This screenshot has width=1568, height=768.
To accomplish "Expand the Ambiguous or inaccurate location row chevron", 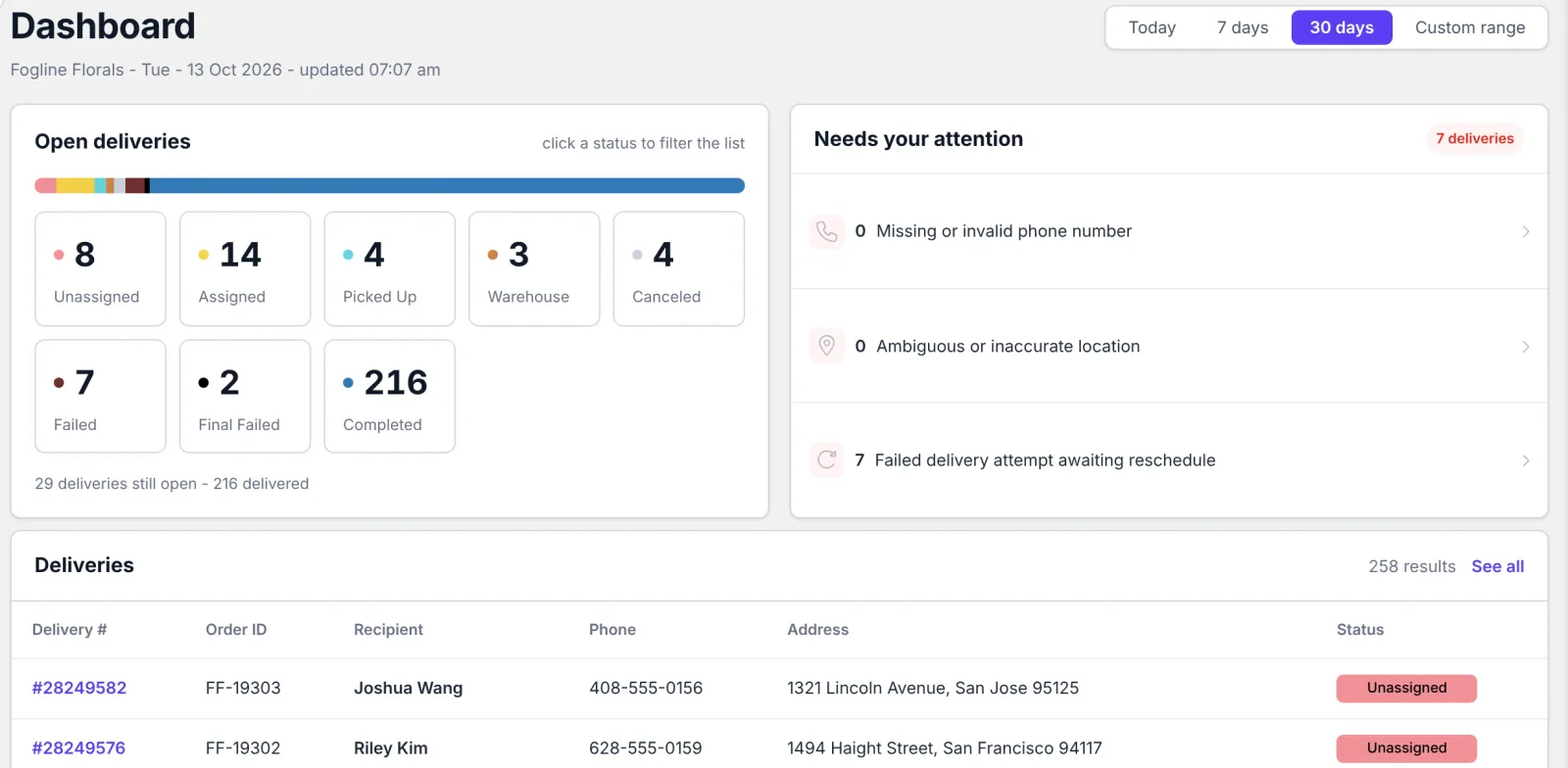I will [1525, 347].
